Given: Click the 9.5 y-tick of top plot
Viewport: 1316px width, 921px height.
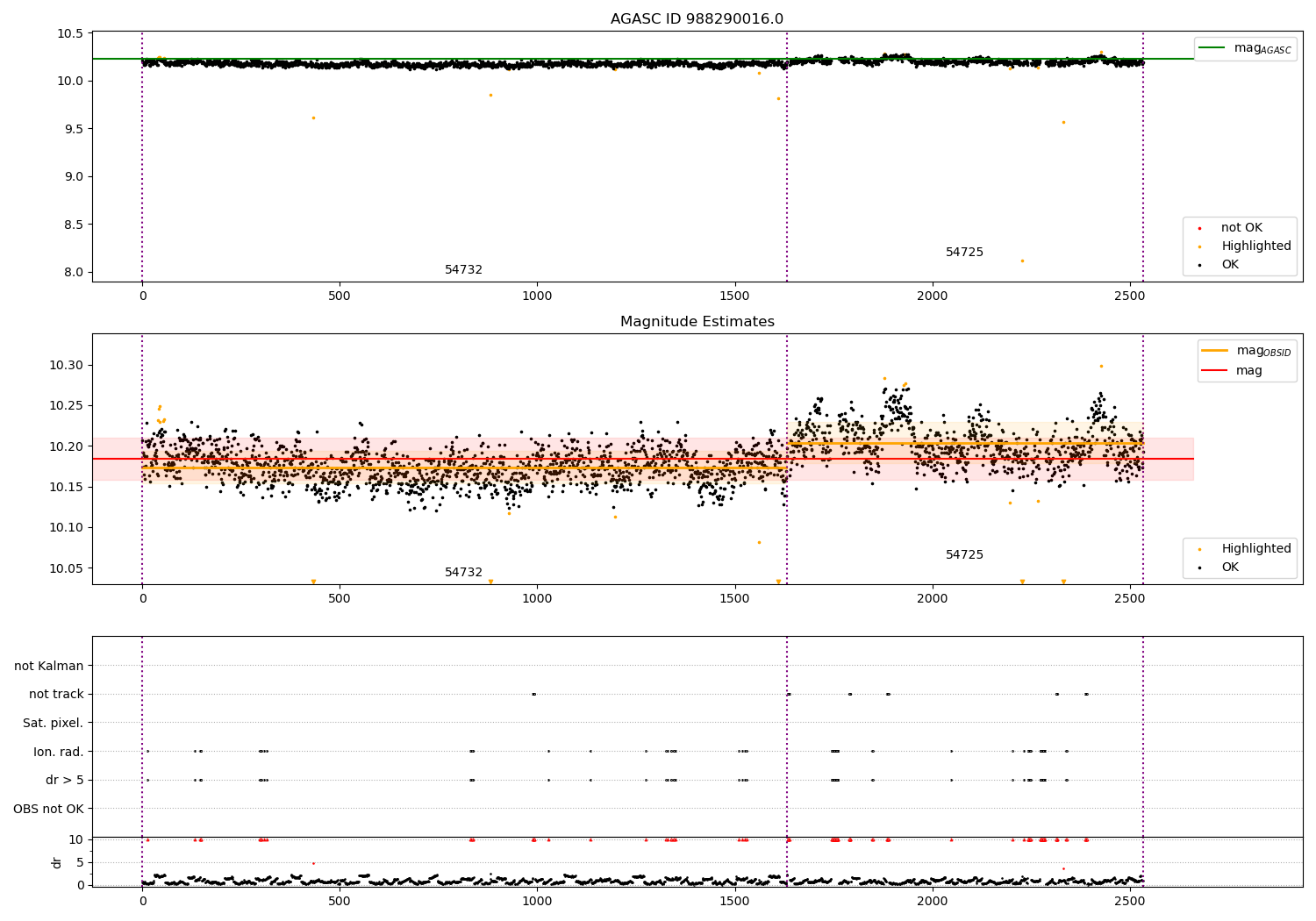Looking at the screenshot, I should click(x=73, y=129).
